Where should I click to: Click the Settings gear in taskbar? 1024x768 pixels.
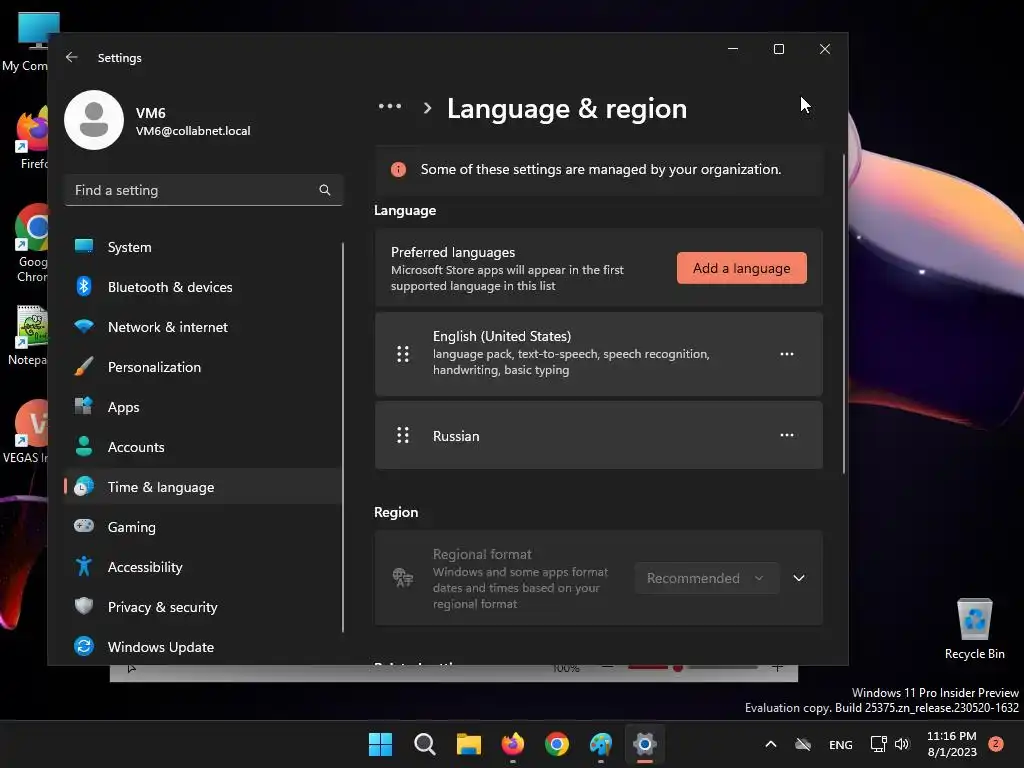tap(645, 744)
